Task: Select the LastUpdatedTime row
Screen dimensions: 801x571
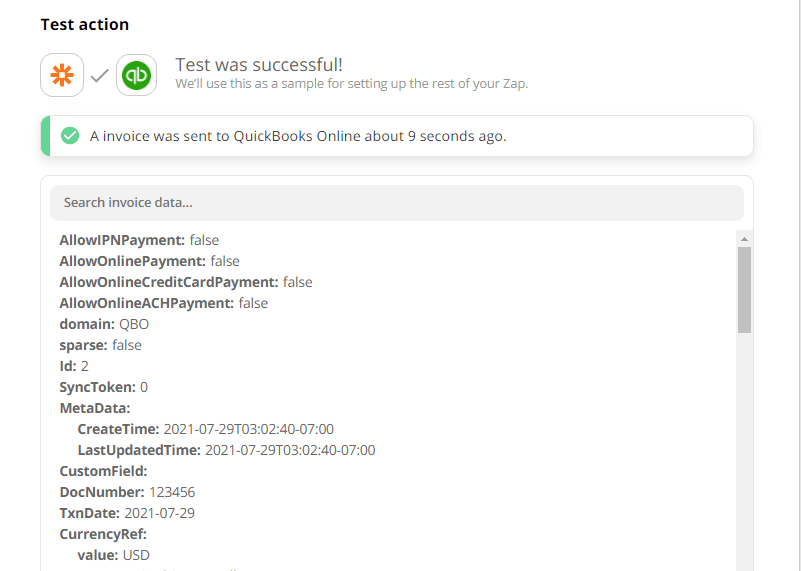Action: (x=226, y=450)
